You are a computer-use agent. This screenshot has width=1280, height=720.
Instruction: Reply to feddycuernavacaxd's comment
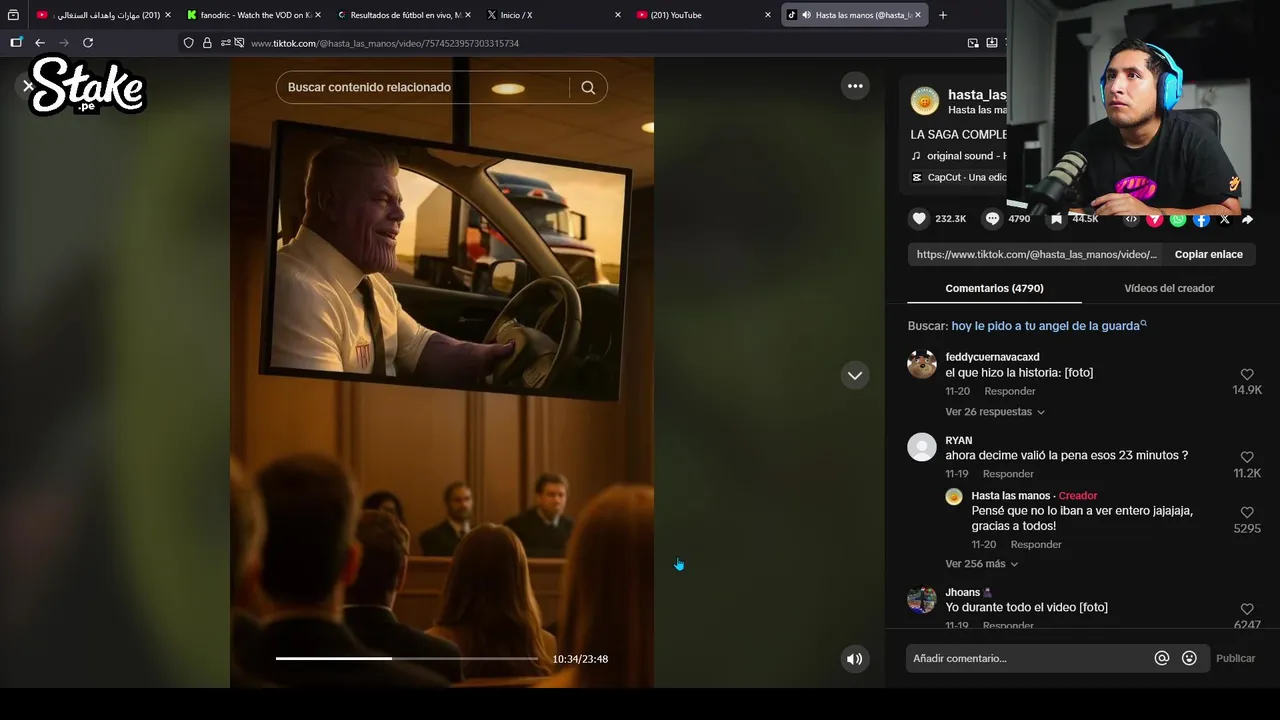(1009, 391)
